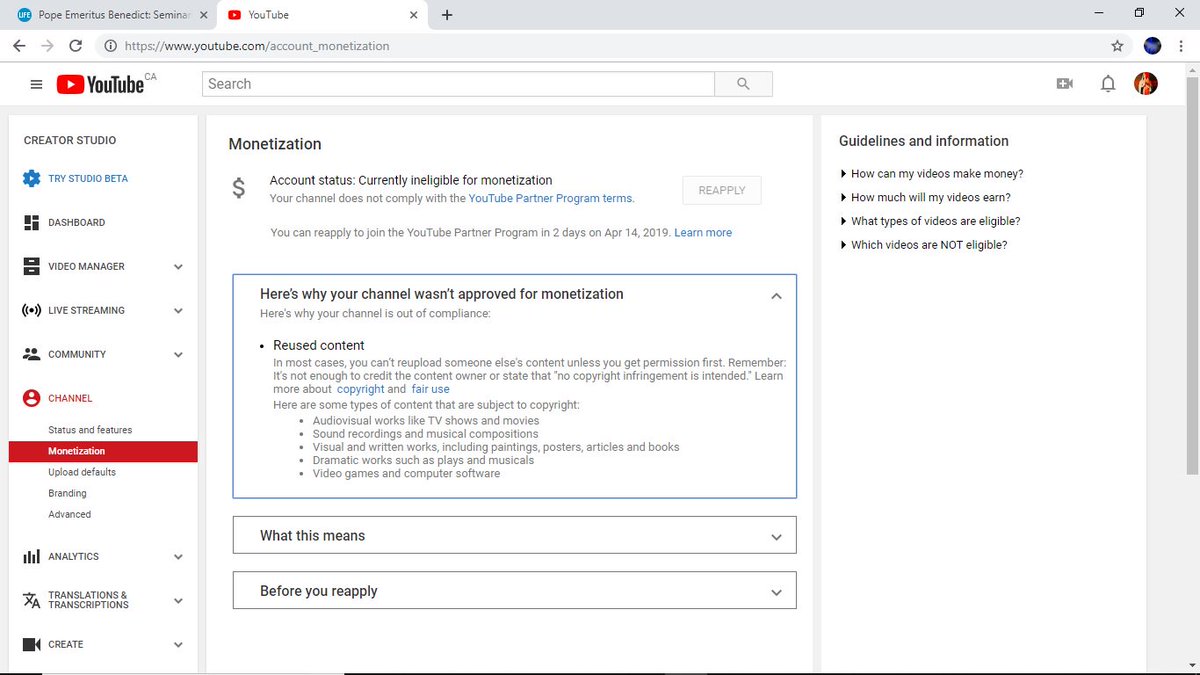The image size is (1200, 675).
Task: Expand 'How can my videos make money?'
Action: [931, 174]
